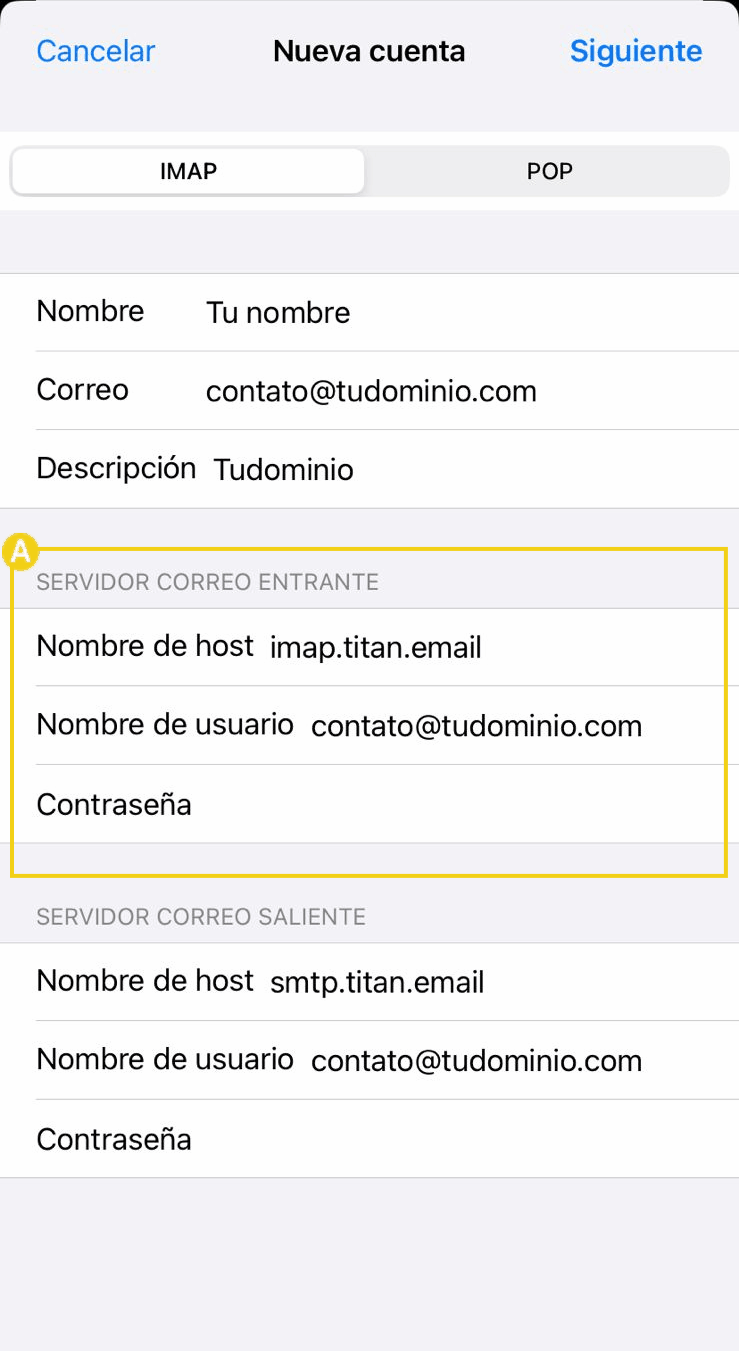The height and width of the screenshot is (1351, 739).
Task: Select the IMAP segment
Action: point(188,171)
